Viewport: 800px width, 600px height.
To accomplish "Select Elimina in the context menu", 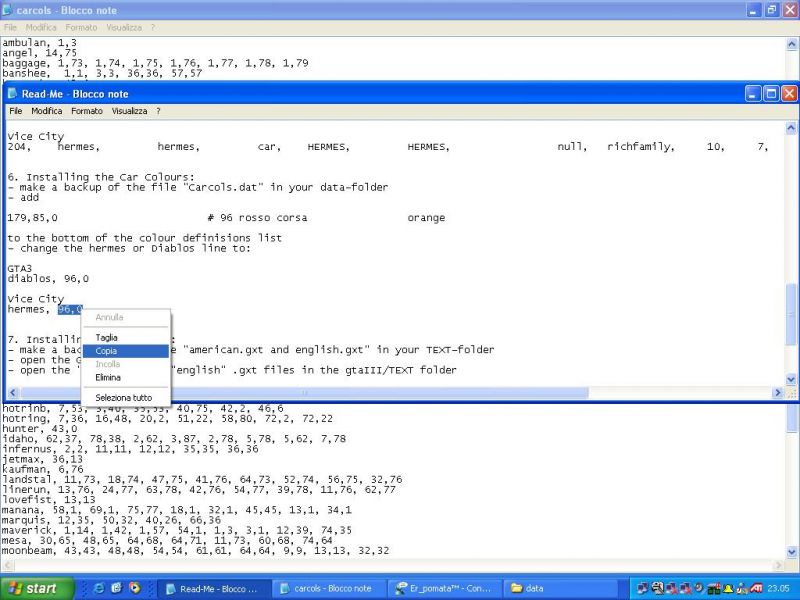I will click(108, 378).
